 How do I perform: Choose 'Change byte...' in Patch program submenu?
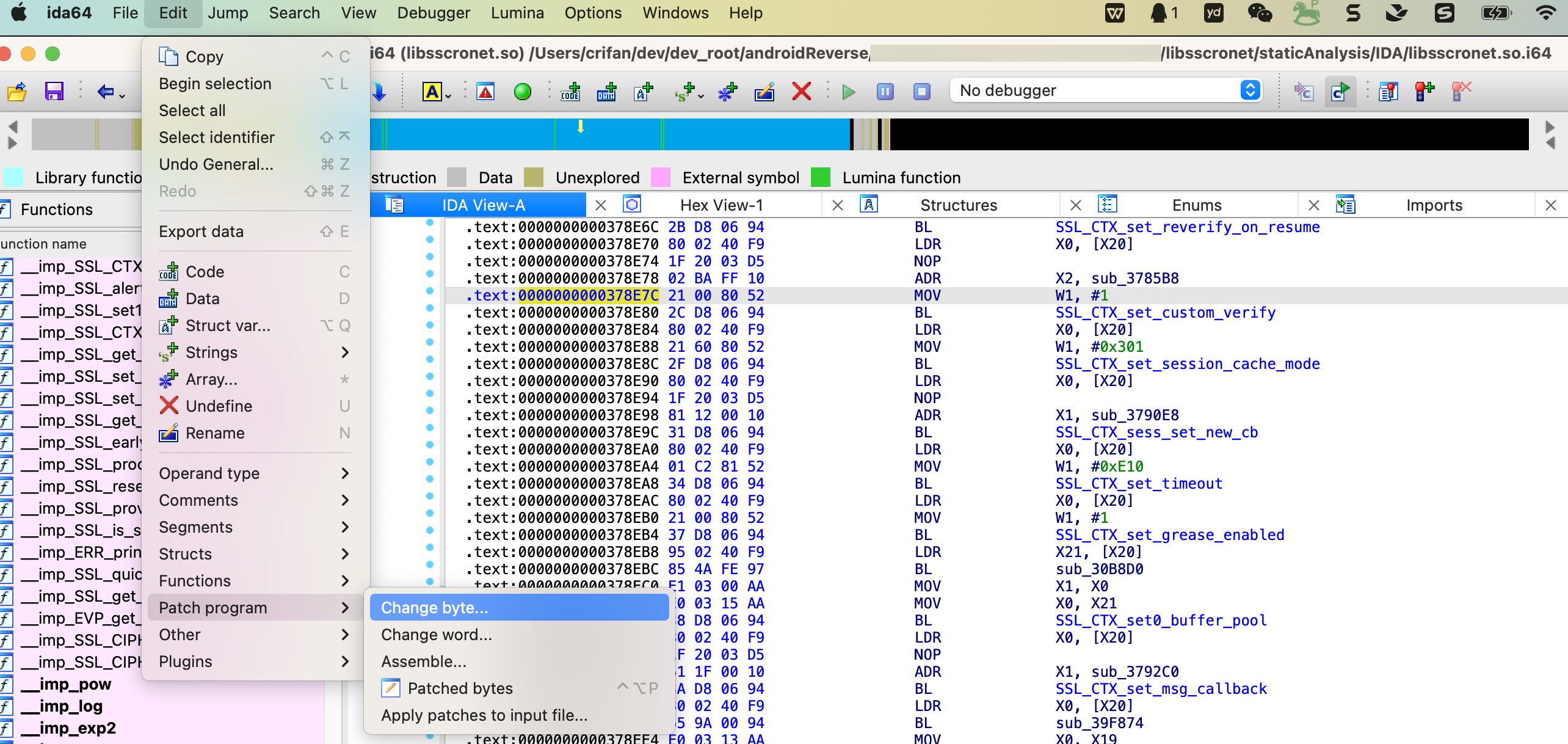[519, 608]
